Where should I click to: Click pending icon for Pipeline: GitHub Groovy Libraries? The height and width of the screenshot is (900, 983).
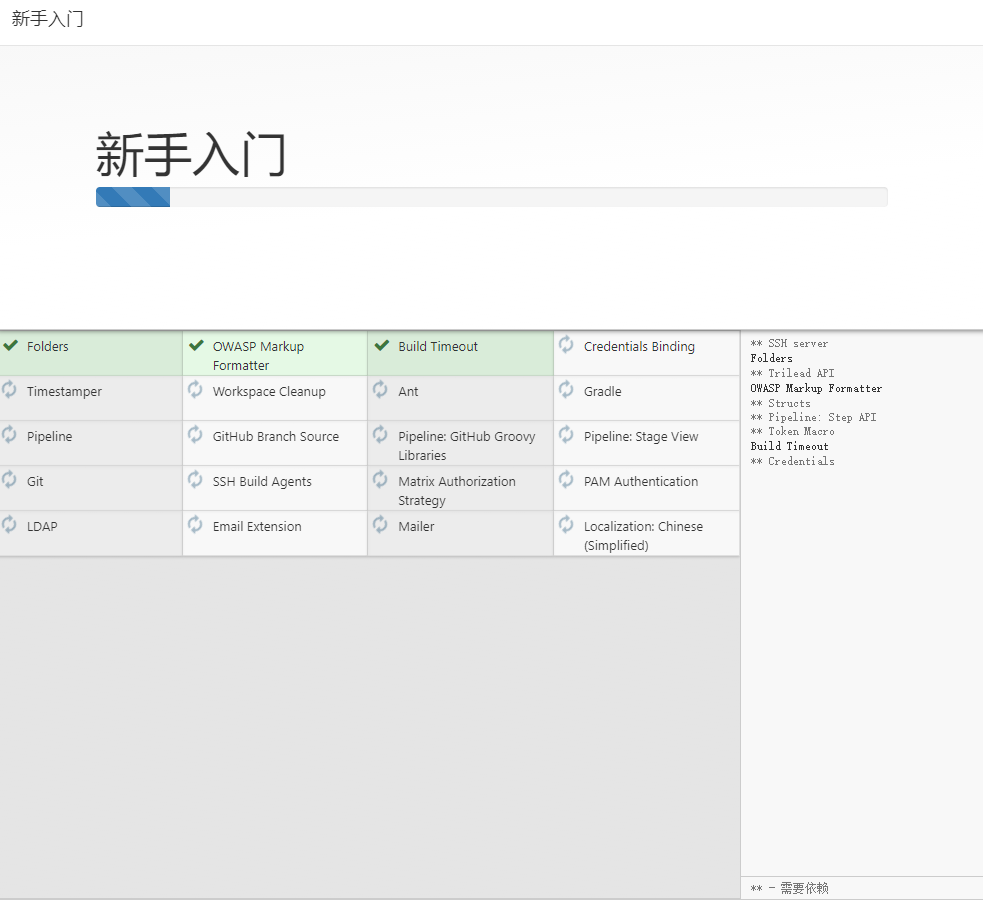(x=380, y=434)
